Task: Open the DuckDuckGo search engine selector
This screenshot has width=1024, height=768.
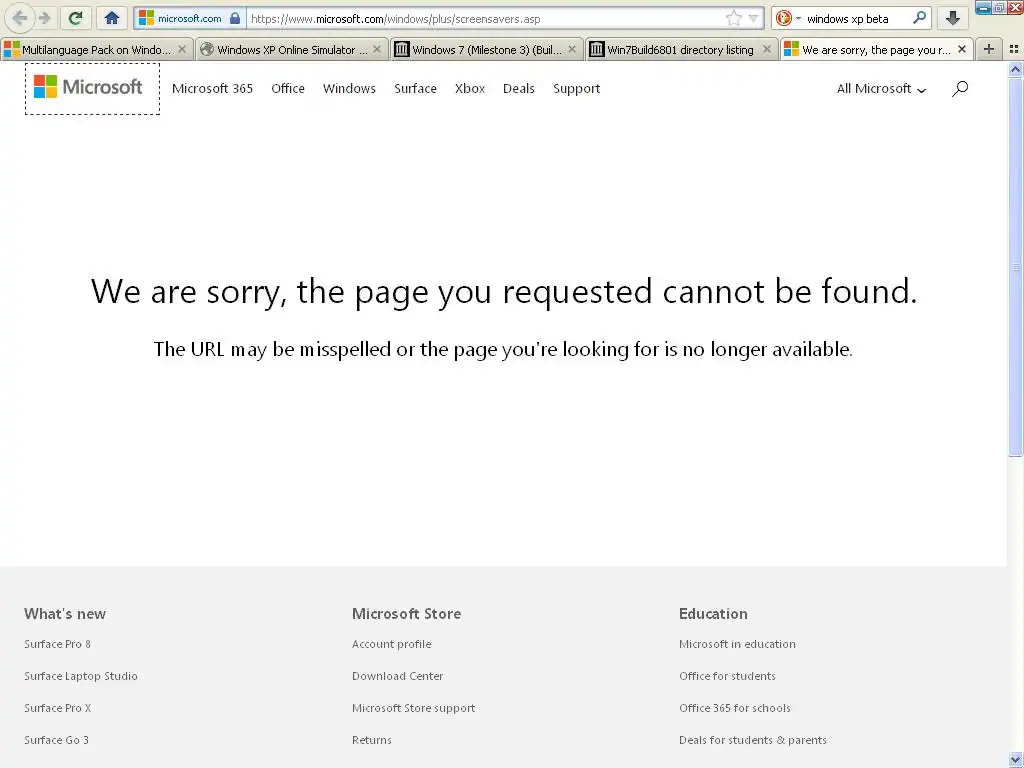Action: coord(787,18)
